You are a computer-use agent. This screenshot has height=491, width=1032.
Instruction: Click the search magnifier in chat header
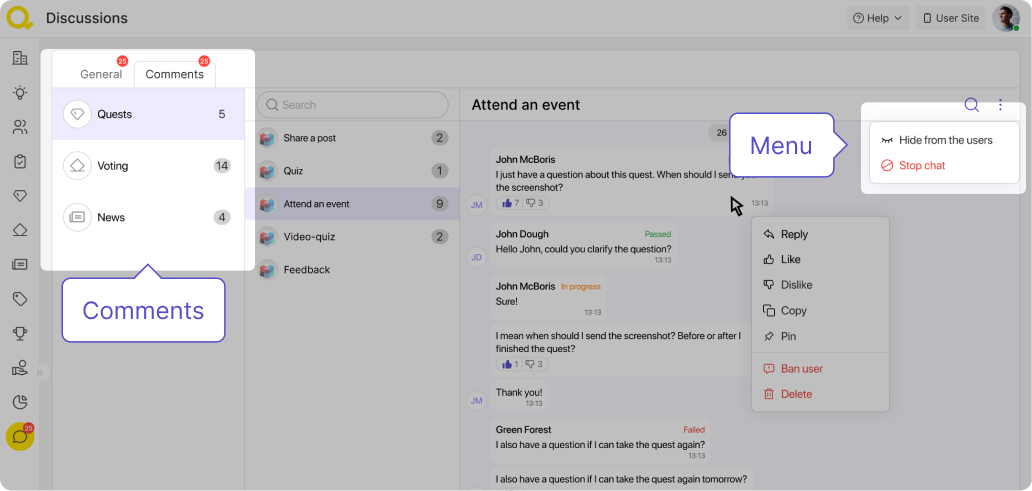click(x=971, y=105)
